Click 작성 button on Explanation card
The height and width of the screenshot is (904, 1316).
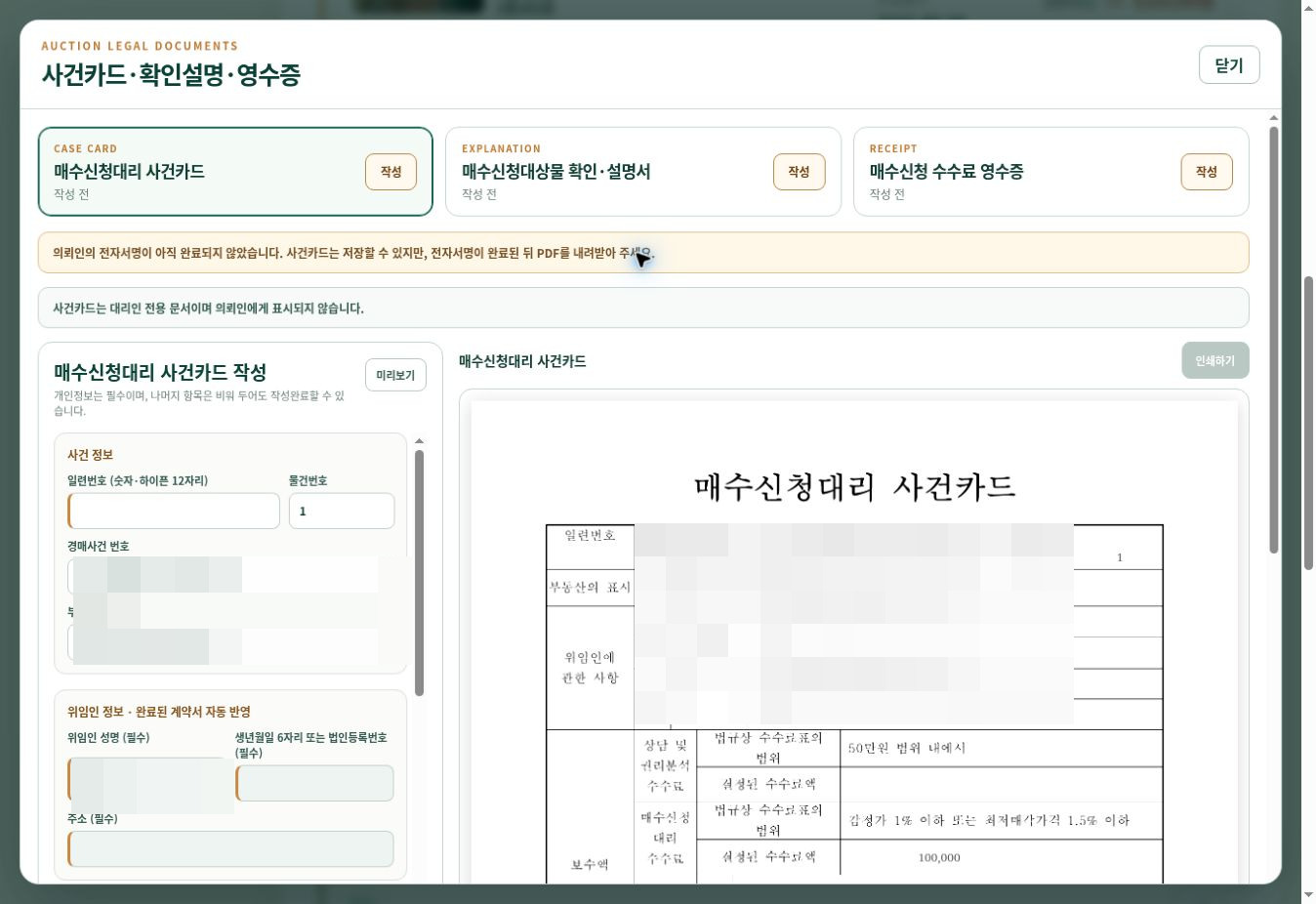click(x=800, y=172)
